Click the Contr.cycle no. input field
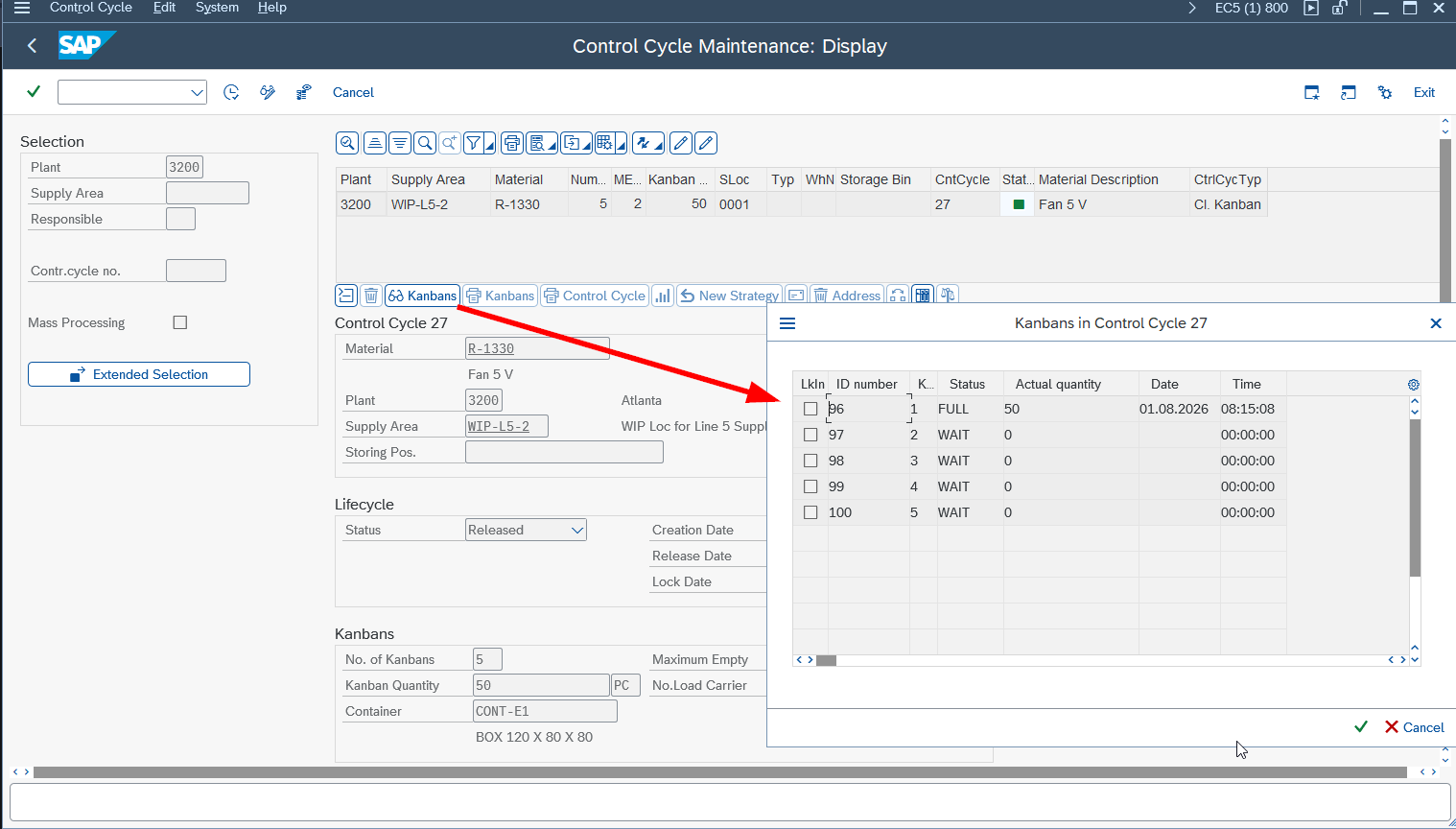This screenshot has height=829, width=1456. 196,271
